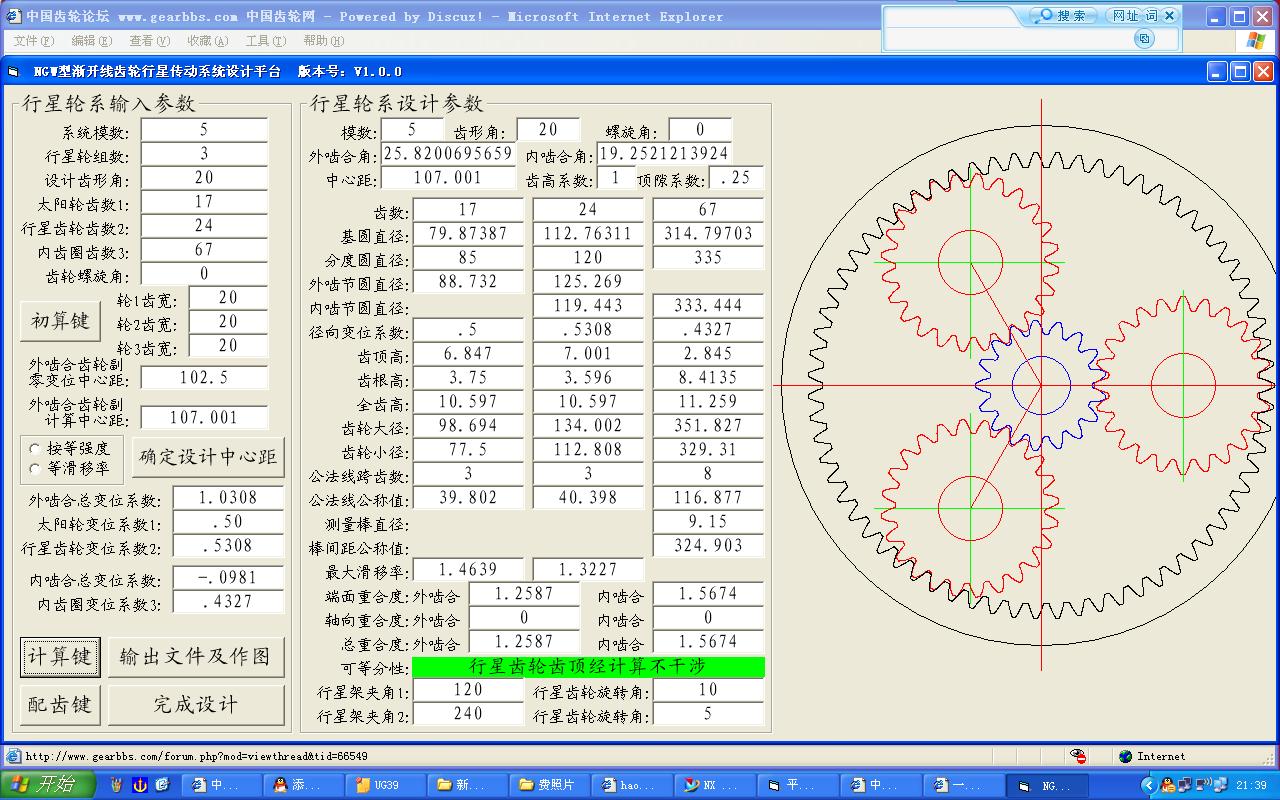
Task: Click the 太阳轮齿数1 input field
Action: coord(204,202)
